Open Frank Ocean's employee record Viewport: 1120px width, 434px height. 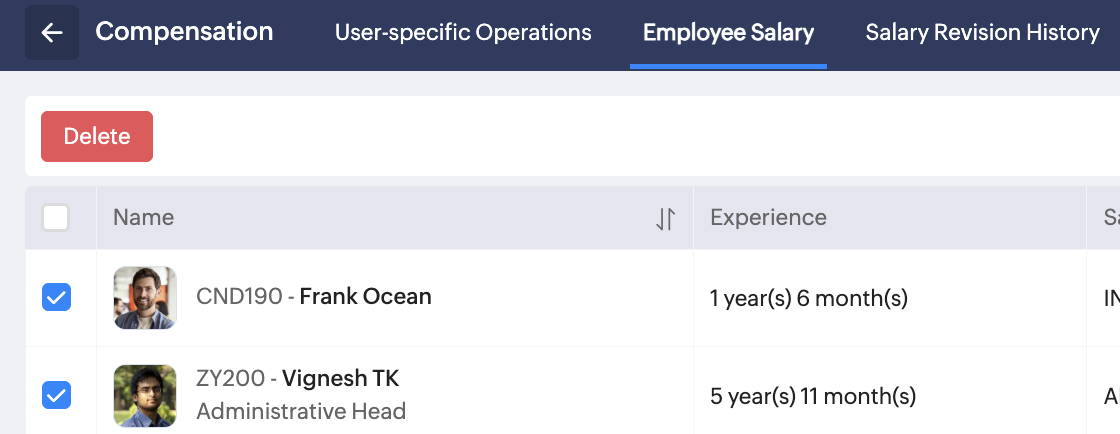pyautogui.click(x=365, y=297)
